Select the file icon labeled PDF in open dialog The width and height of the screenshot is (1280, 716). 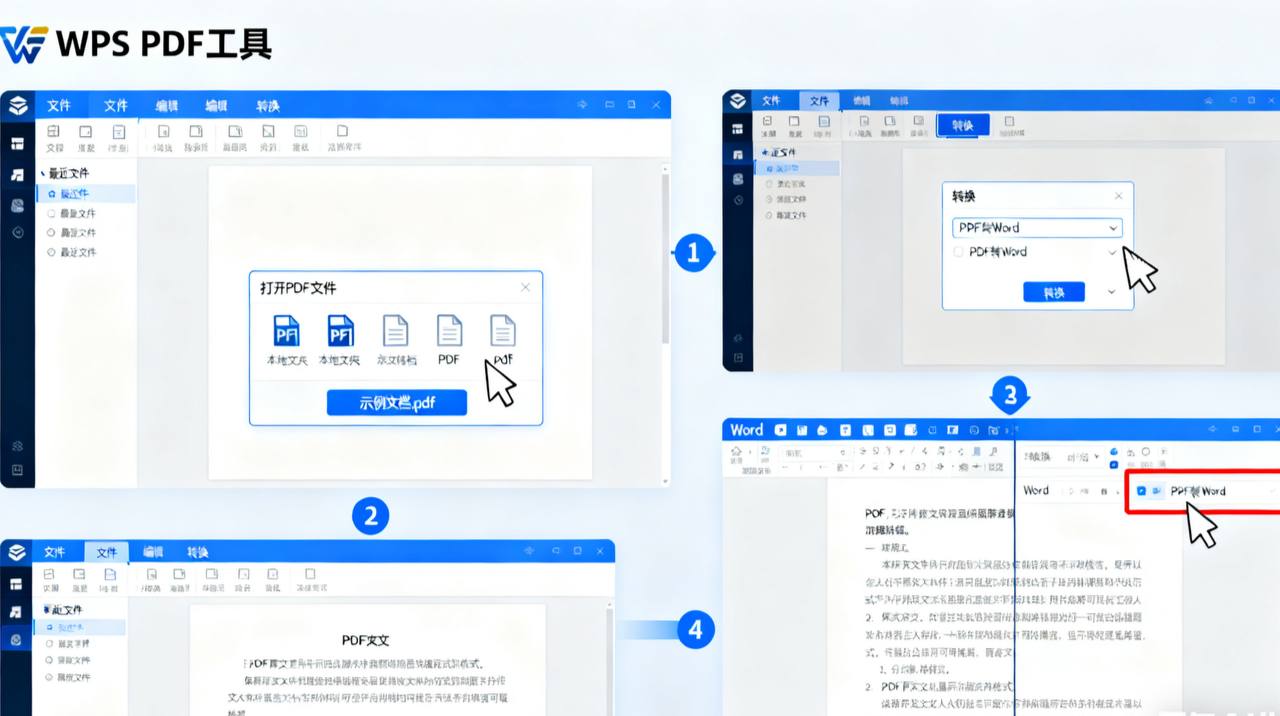pyautogui.click(x=449, y=331)
